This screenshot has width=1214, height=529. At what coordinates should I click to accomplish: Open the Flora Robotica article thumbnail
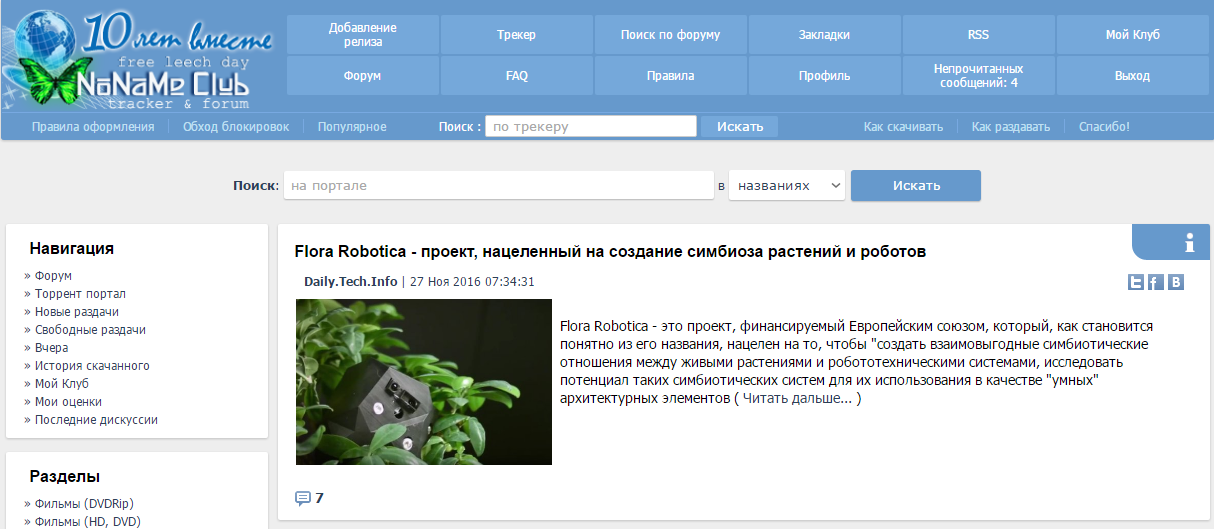[424, 382]
